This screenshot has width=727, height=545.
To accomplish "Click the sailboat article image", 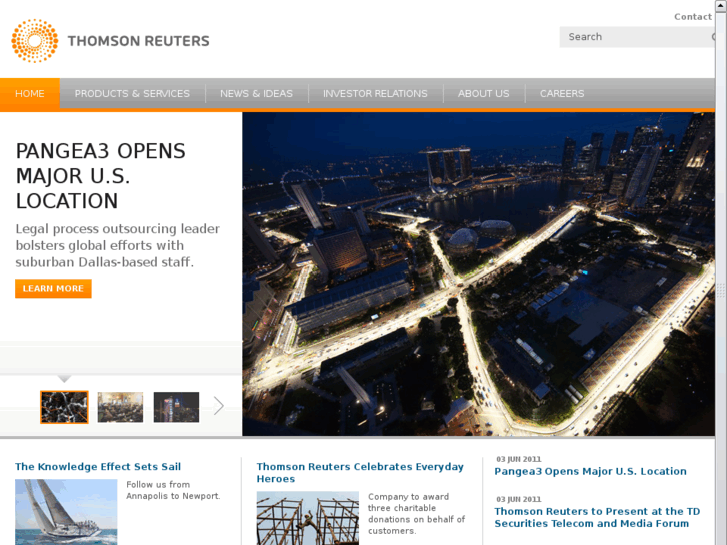I will pyautogui.click(x=66, y=512).
